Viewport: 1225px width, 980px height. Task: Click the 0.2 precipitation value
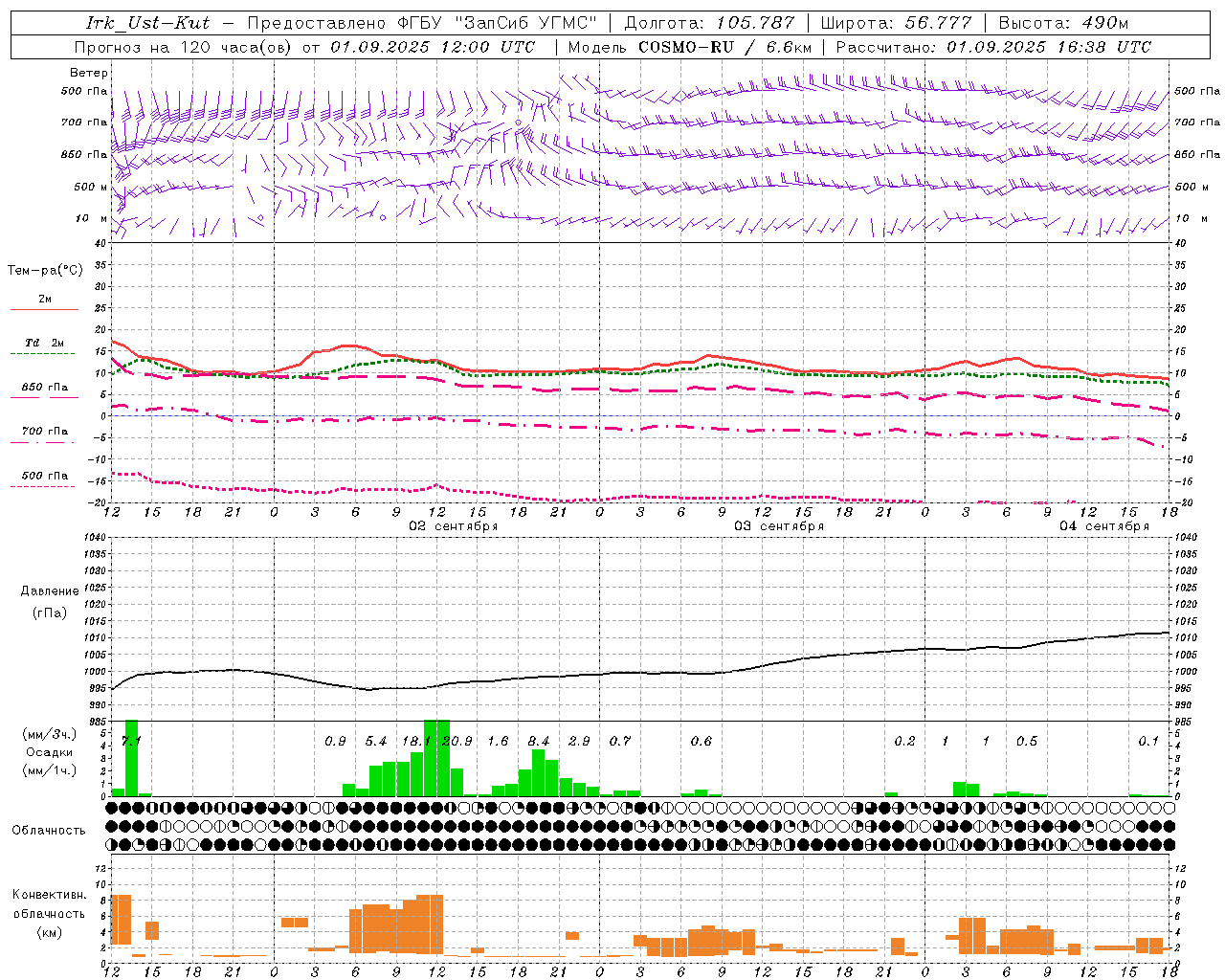point(904,742)
